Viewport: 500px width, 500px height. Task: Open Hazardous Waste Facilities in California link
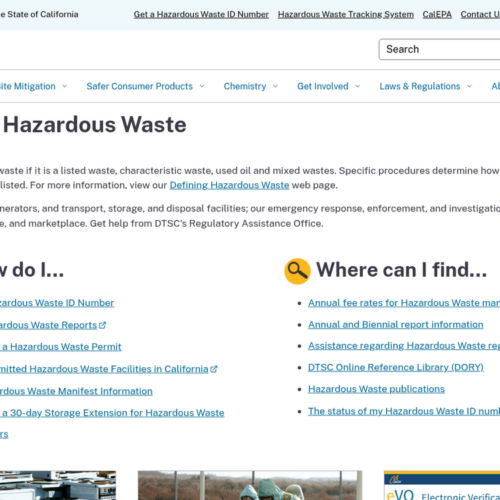(104, 369)
